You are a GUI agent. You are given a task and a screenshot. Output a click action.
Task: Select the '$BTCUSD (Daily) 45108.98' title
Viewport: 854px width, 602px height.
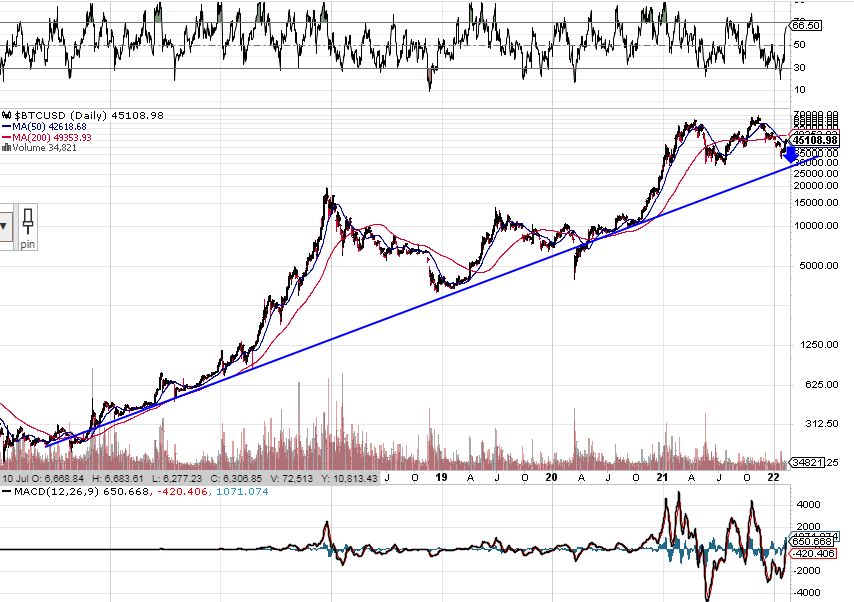coord(89,115)
